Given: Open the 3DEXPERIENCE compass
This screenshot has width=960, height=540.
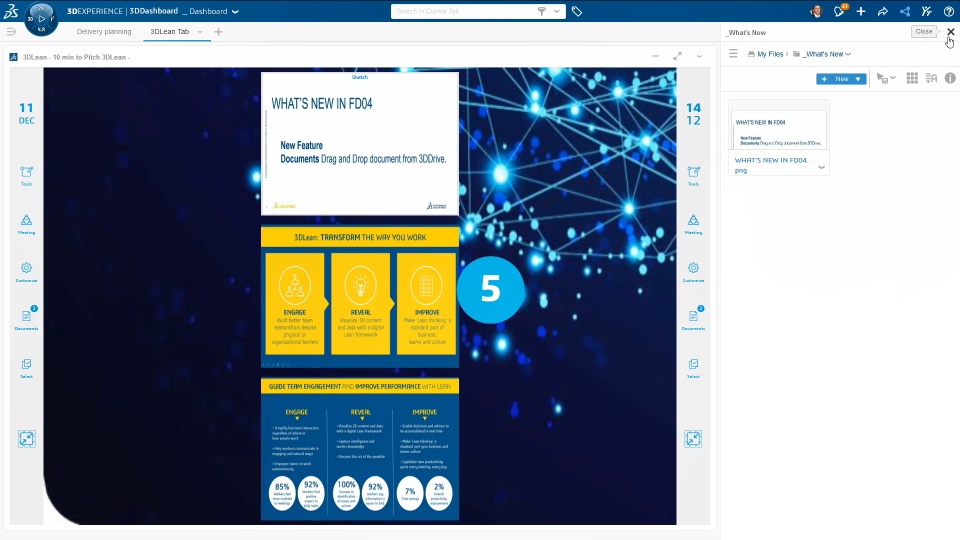Looking at the screenshot, I should point(42,18).
